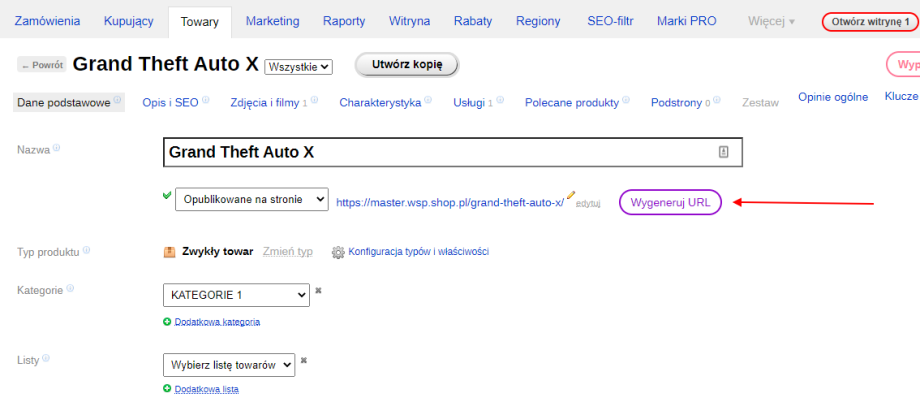Expand the Więcej menu
Viewport: 920px width, 402px height.
(772, 22)
